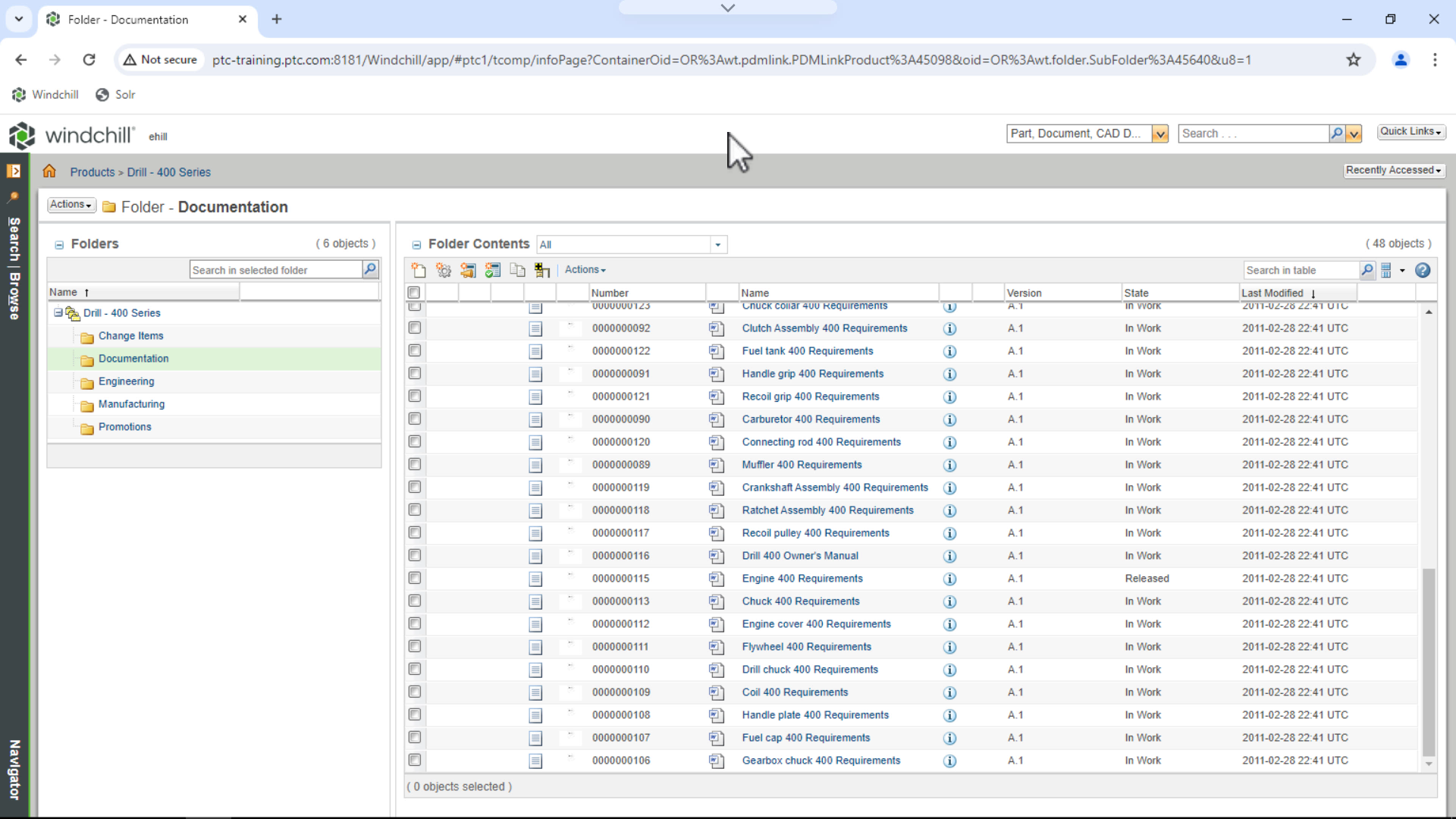Click the New Promotion Request megaphone icon

pos(468,270)
